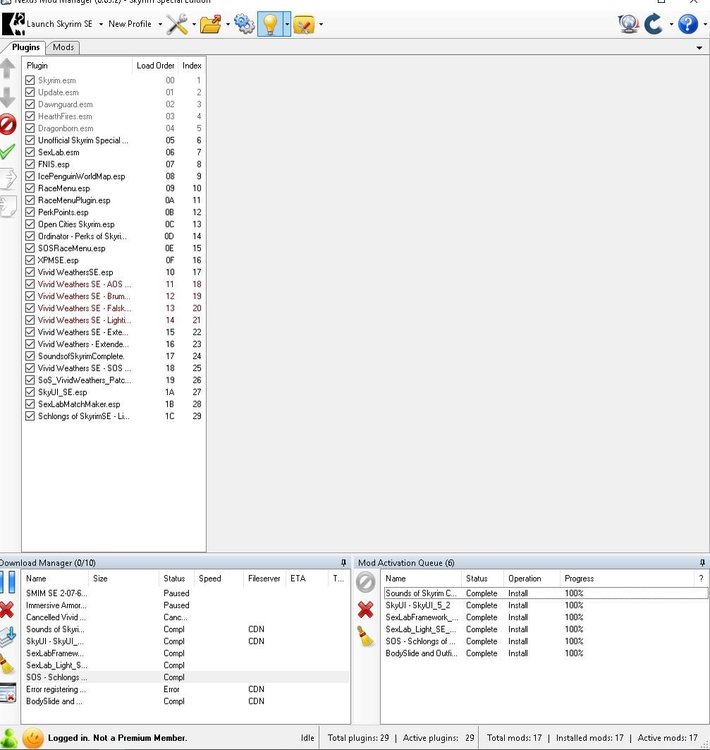The height and width of the screenshot is (750, 710).
Task: Click the green user login icon
Action: 9,739
